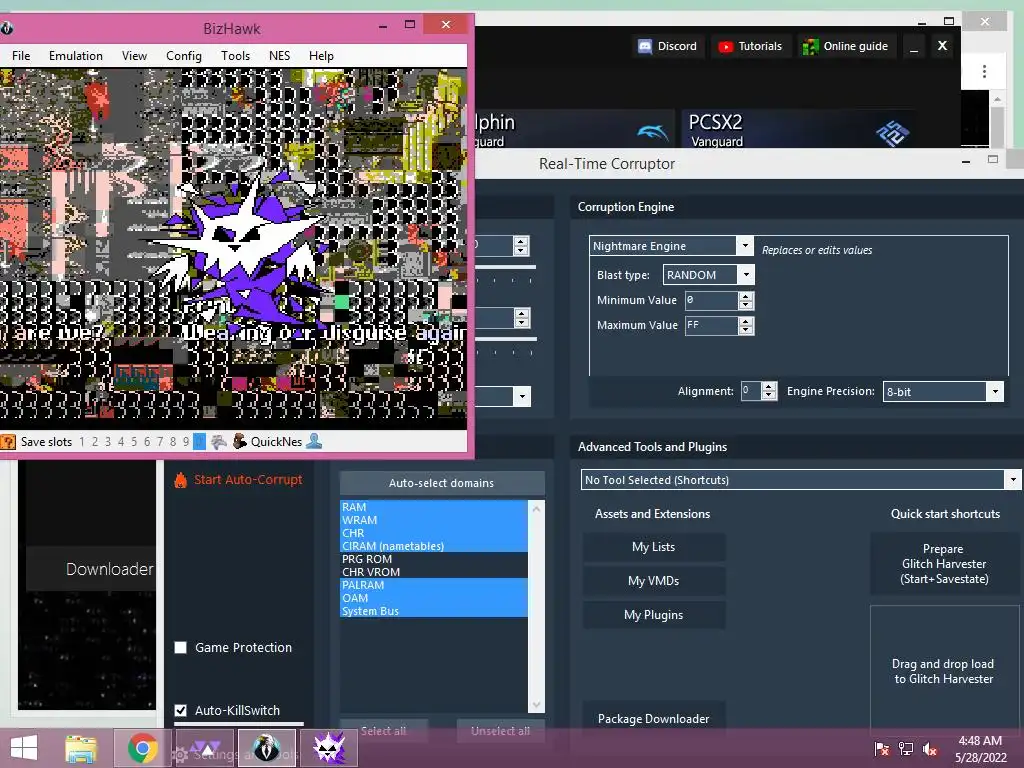The width and height of the screenshot is (1024, 768).
Task: Click the Action Center flag tray icon
Action: tap(882, 749)
